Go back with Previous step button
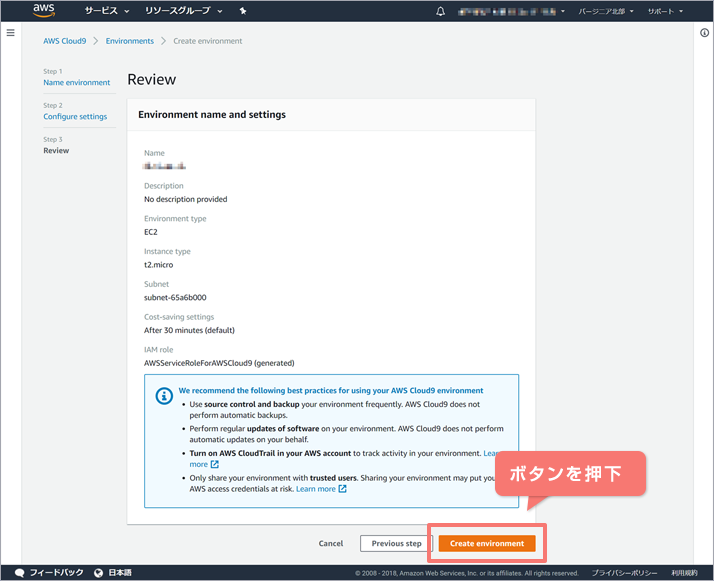 click(396, 543)
